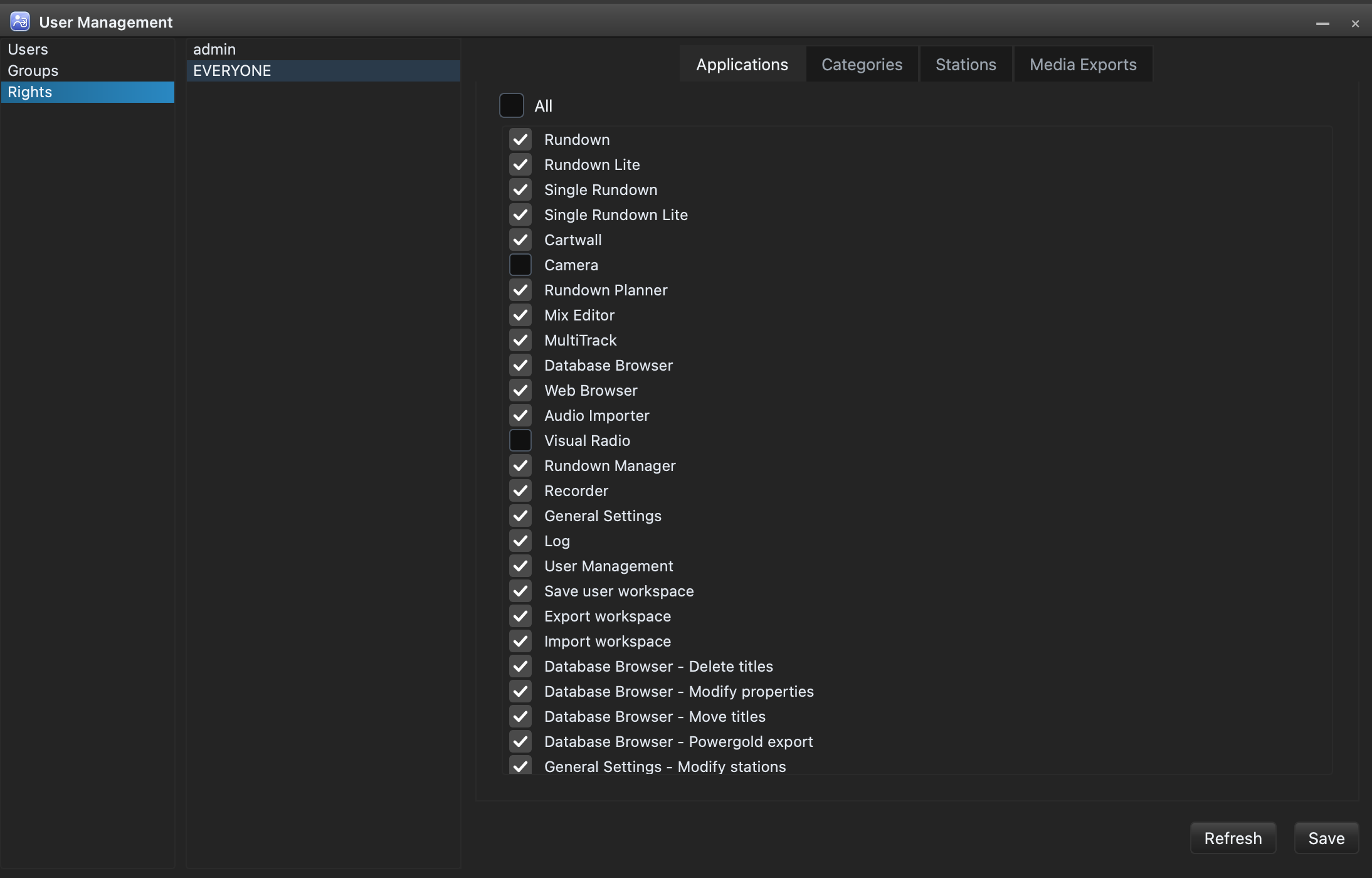
Task: Select Users in the left sidebar
Action: point(88,50)
